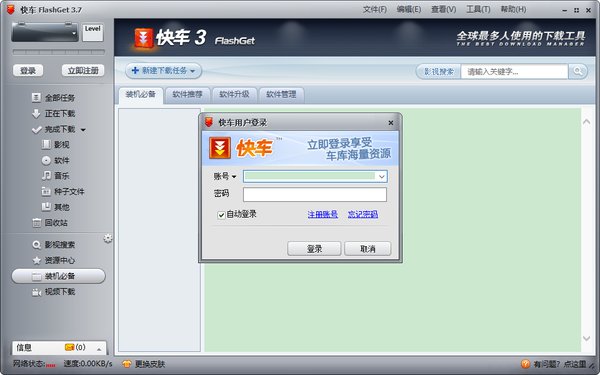Click the 视频下载 camera icon

(x=37, y=292)
